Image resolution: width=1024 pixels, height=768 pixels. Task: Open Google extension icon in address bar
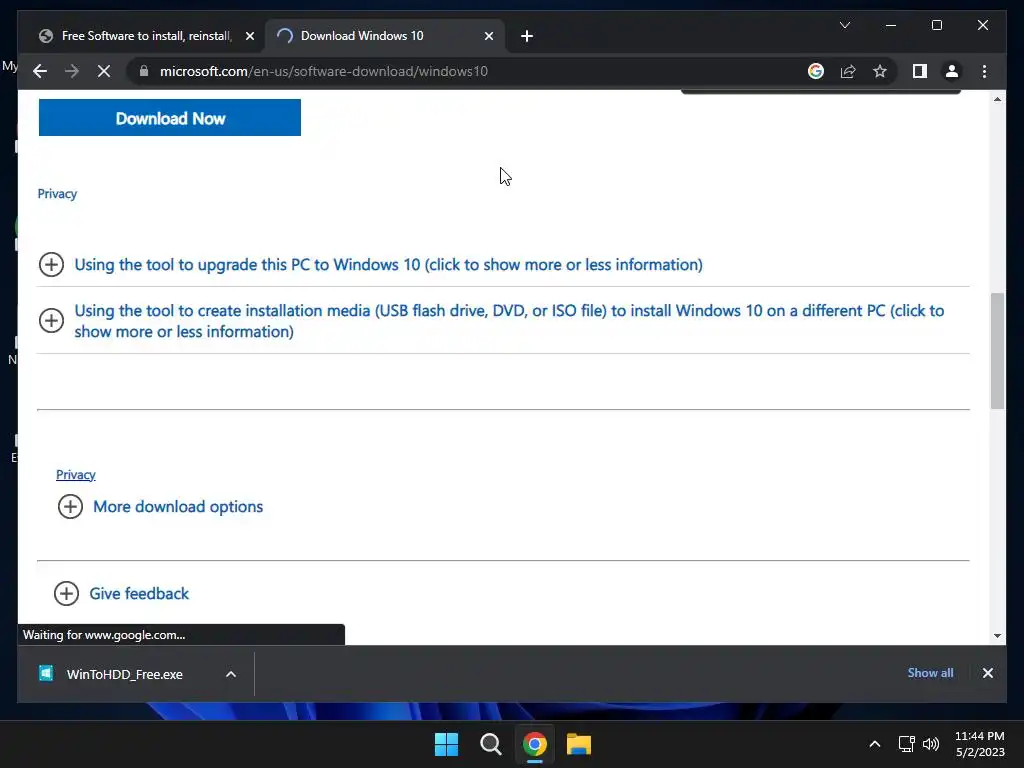816,71
